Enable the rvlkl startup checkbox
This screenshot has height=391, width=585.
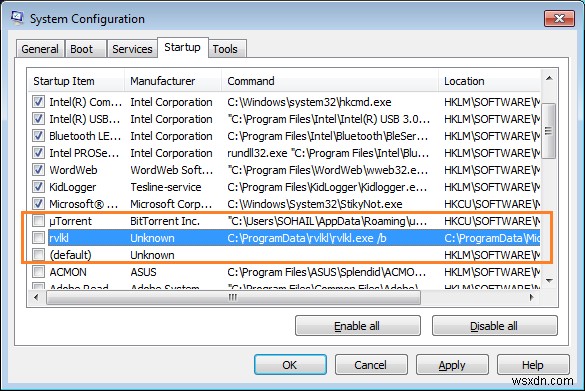click(x=38, y=238)
